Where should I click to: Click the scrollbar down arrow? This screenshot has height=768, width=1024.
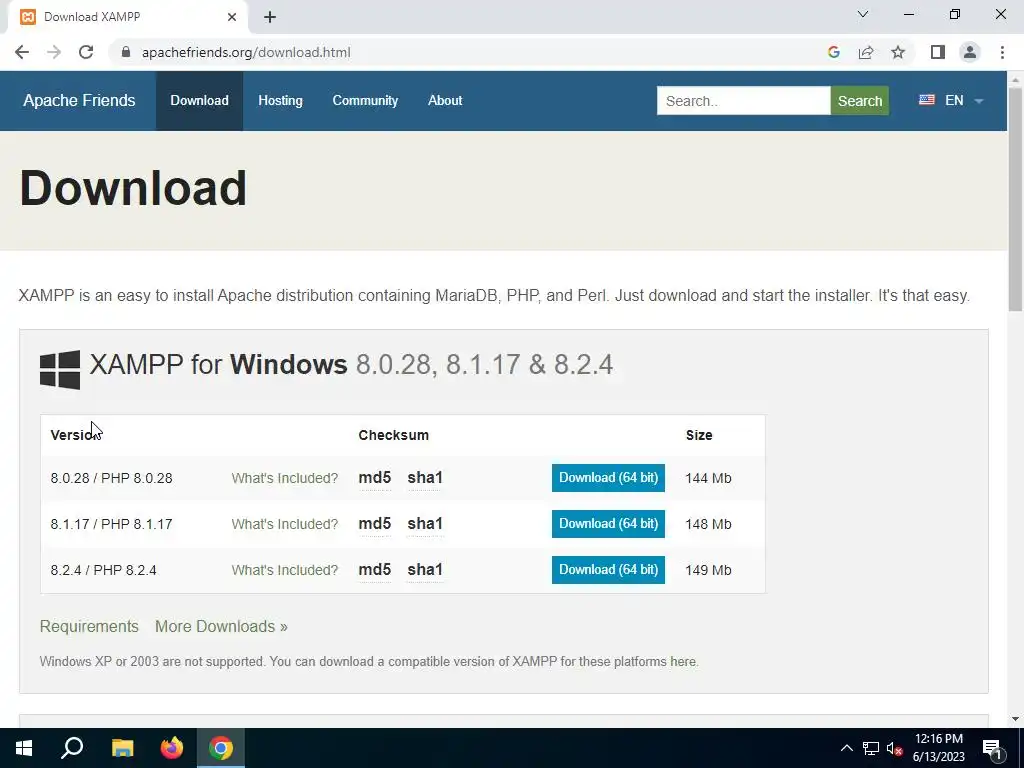tap(1016, 719)
